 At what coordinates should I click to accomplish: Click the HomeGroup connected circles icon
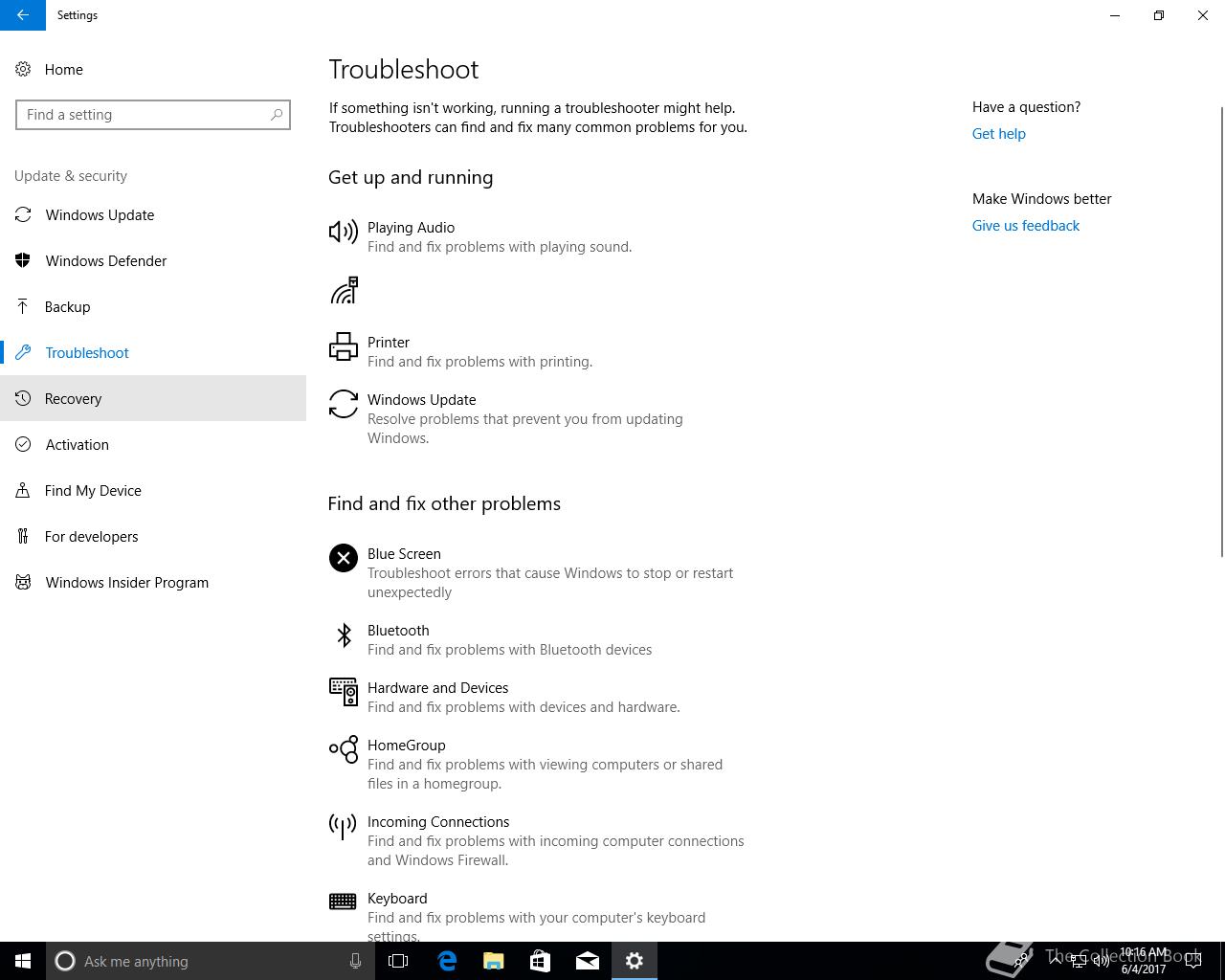tap(343, 749)
